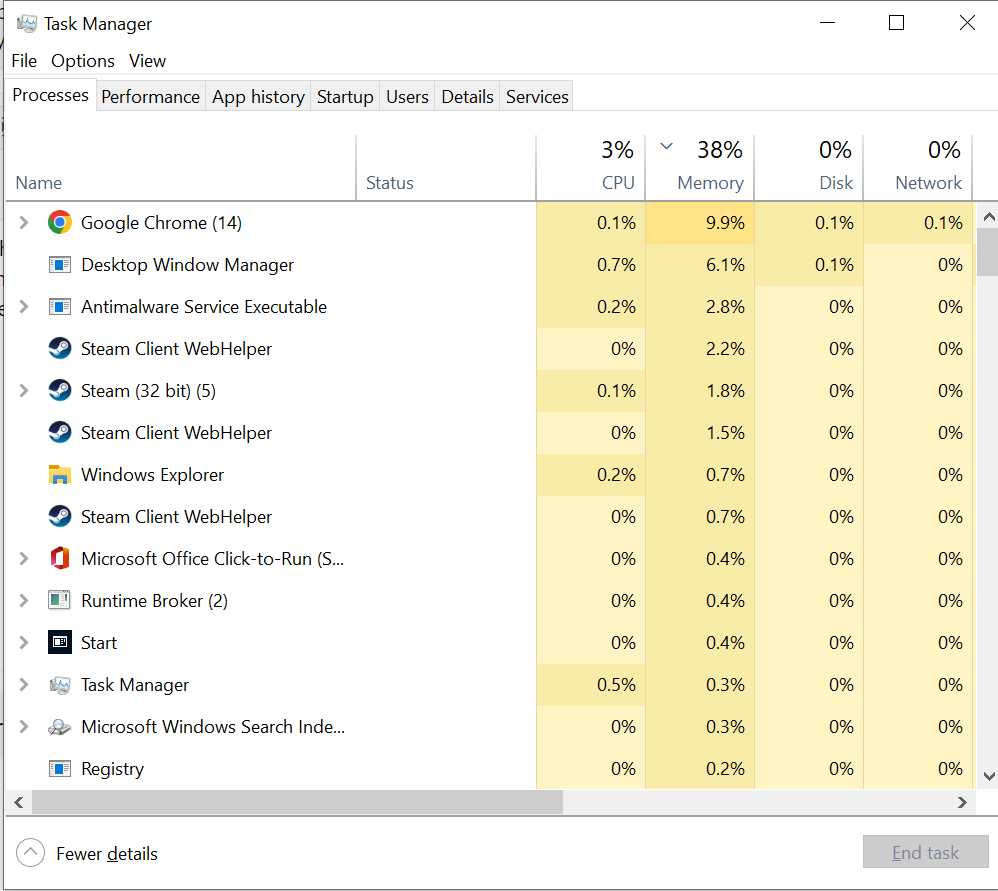Expand the Antimalware Service Executable group
The width and height of the screenshot is (998, 891).
(24, 307)
